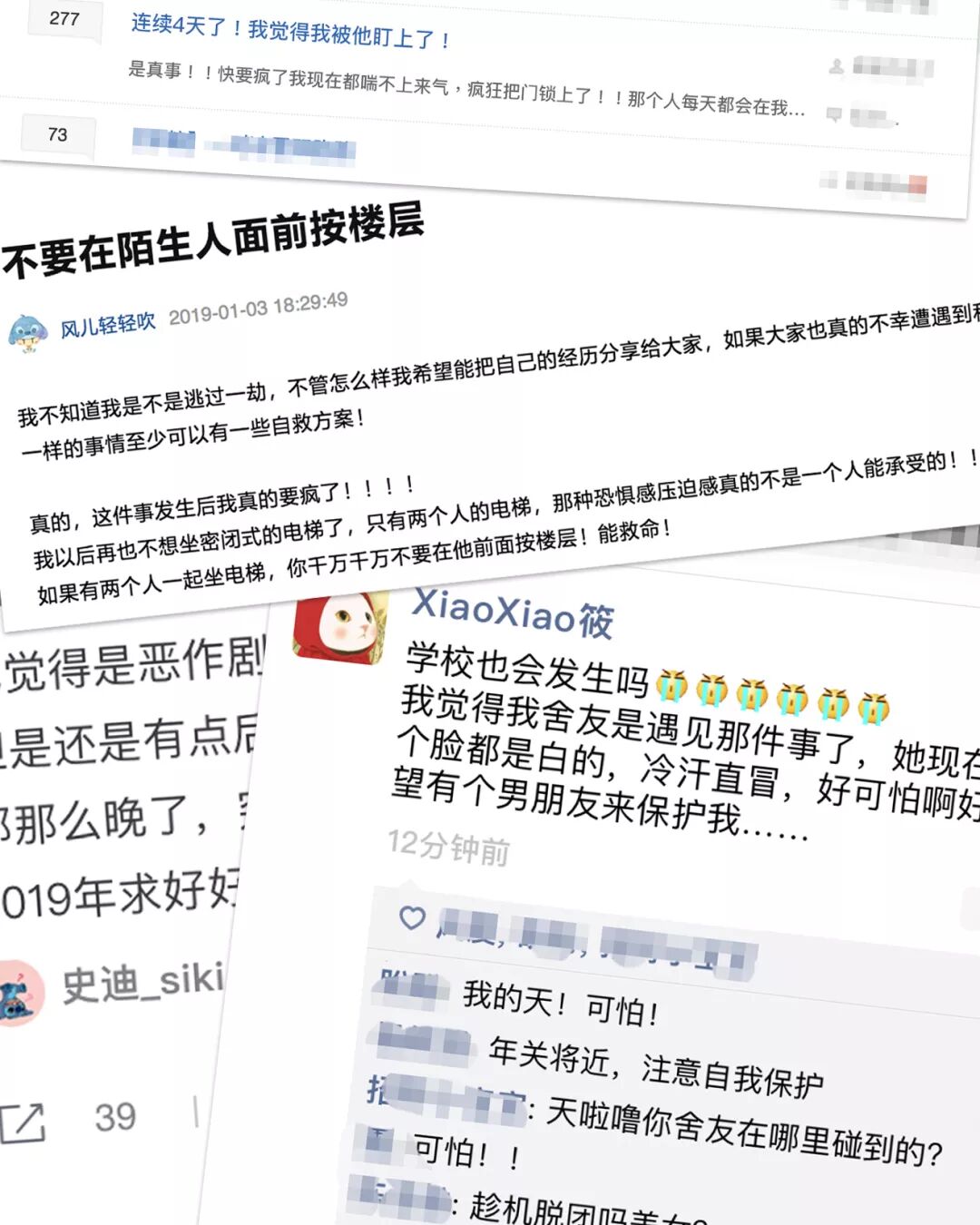980x1225 pixels.
Task: Click the post title 不要在陌生人面前按楼层
Action: pos(213,240)
